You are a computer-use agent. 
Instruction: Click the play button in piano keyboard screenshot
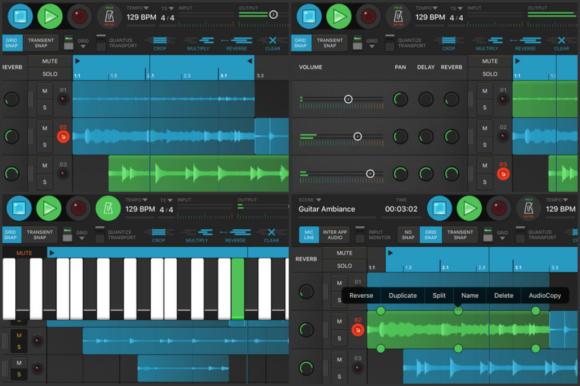[49, 208]
